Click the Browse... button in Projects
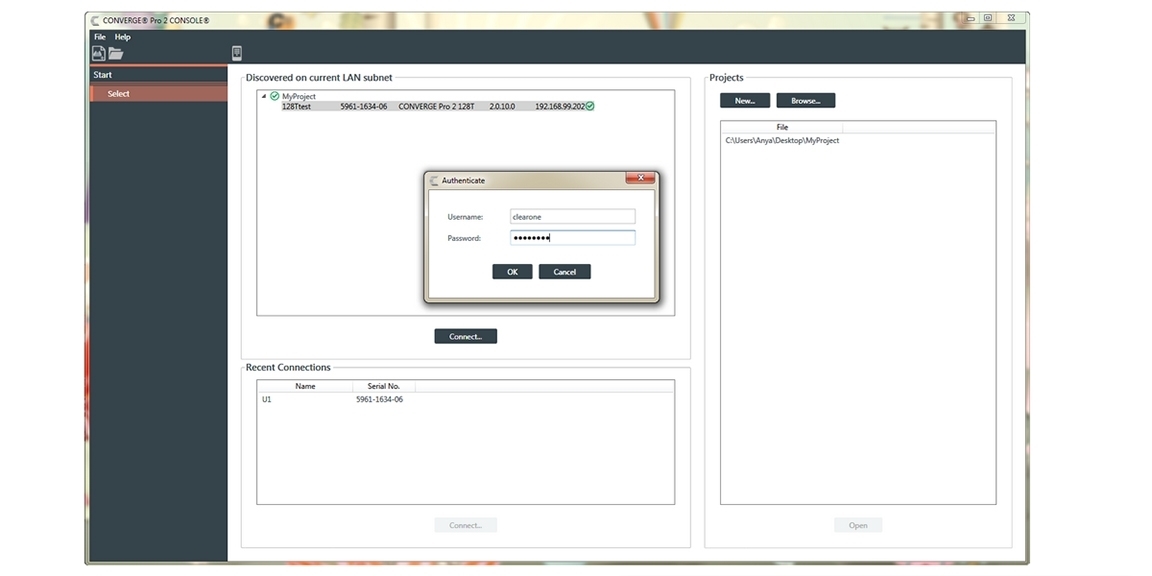Viewport: 1152px width, 576px height. pos(805,101)
